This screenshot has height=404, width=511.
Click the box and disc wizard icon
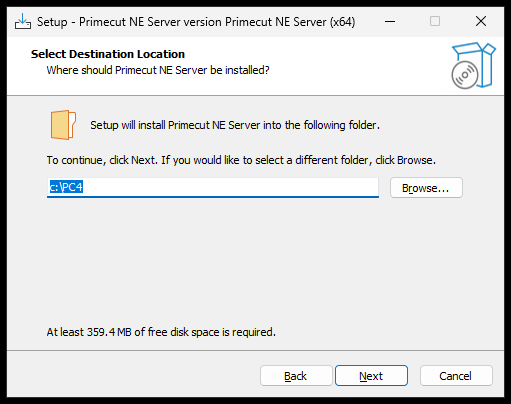[x=473, y=65]
